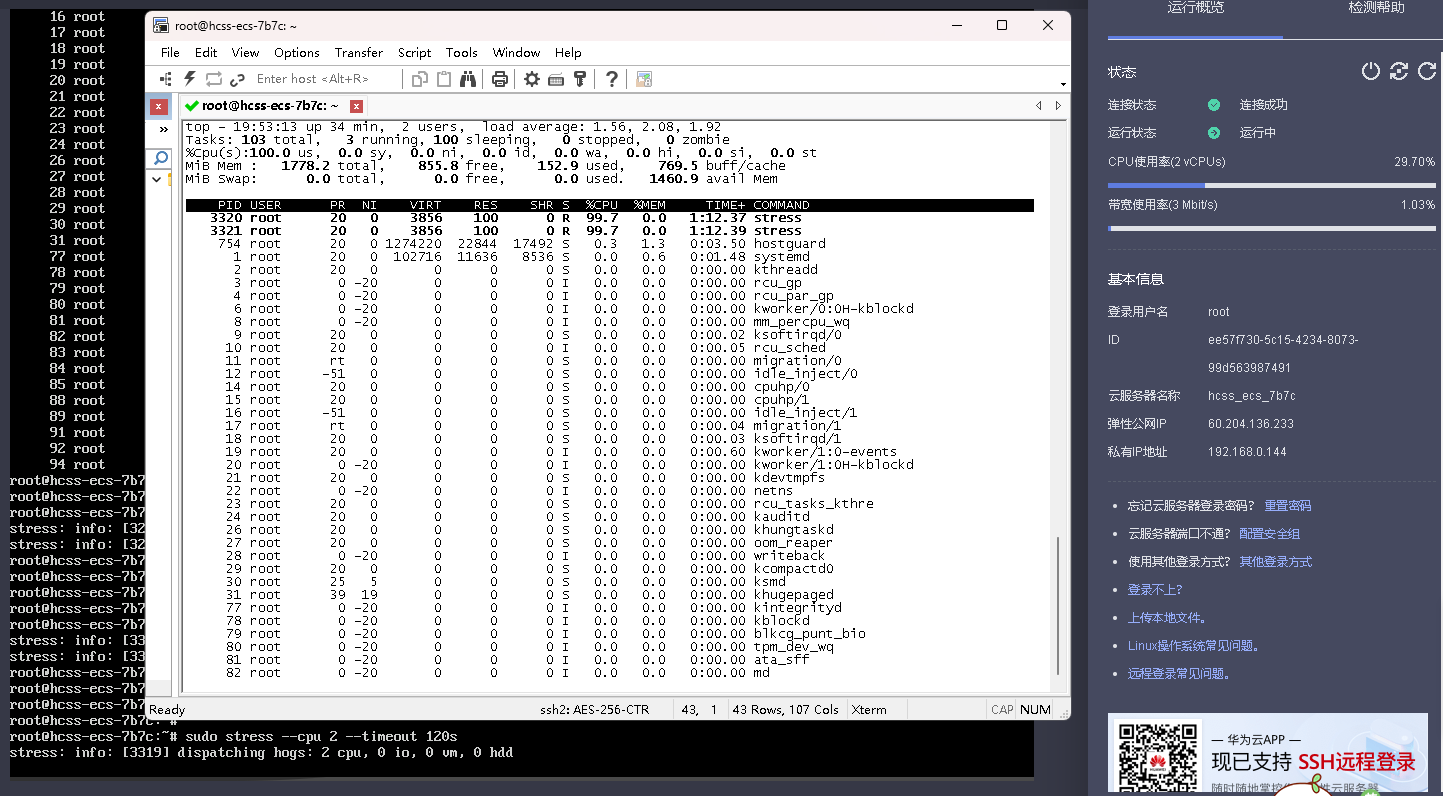Click the CAP indicator in status bar
This screenshot has height=796, width=1443.
click(1002, 710)
